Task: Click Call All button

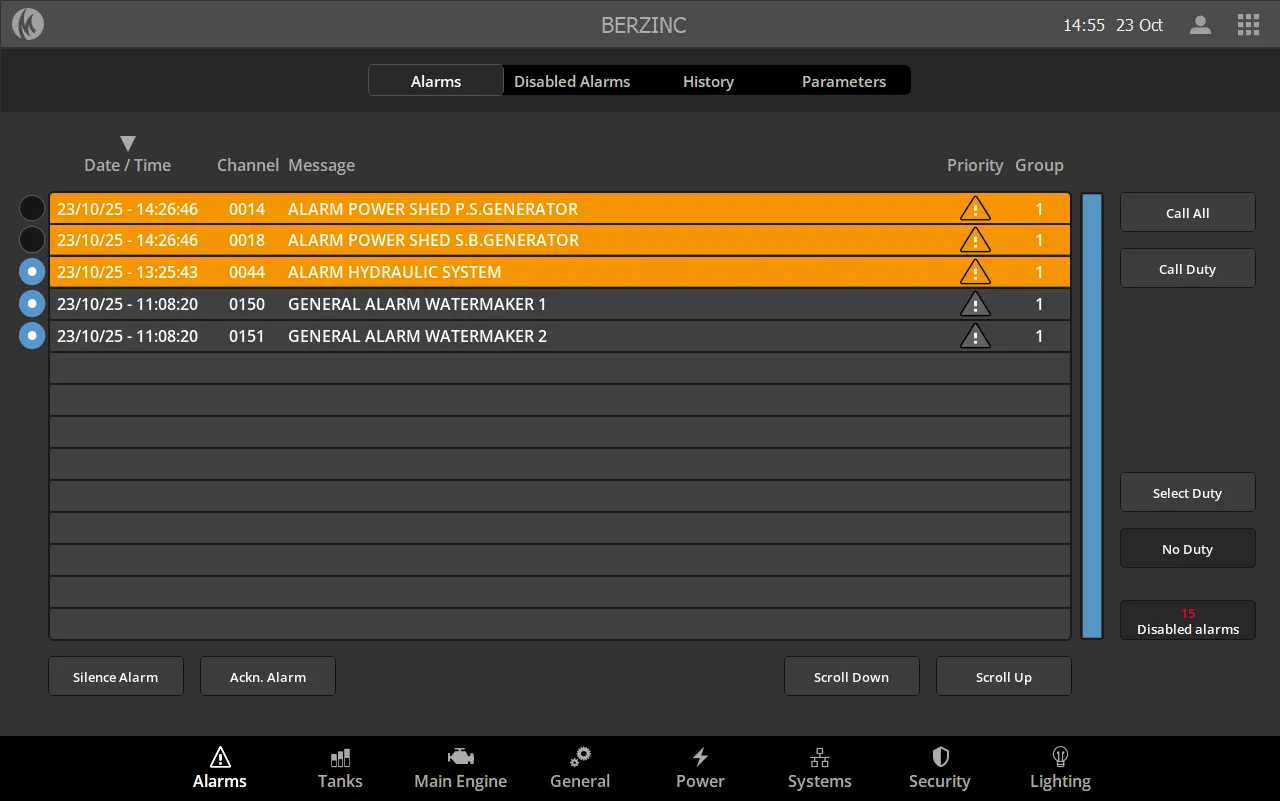Action: pyautogui.click(x=1188, y=213)
